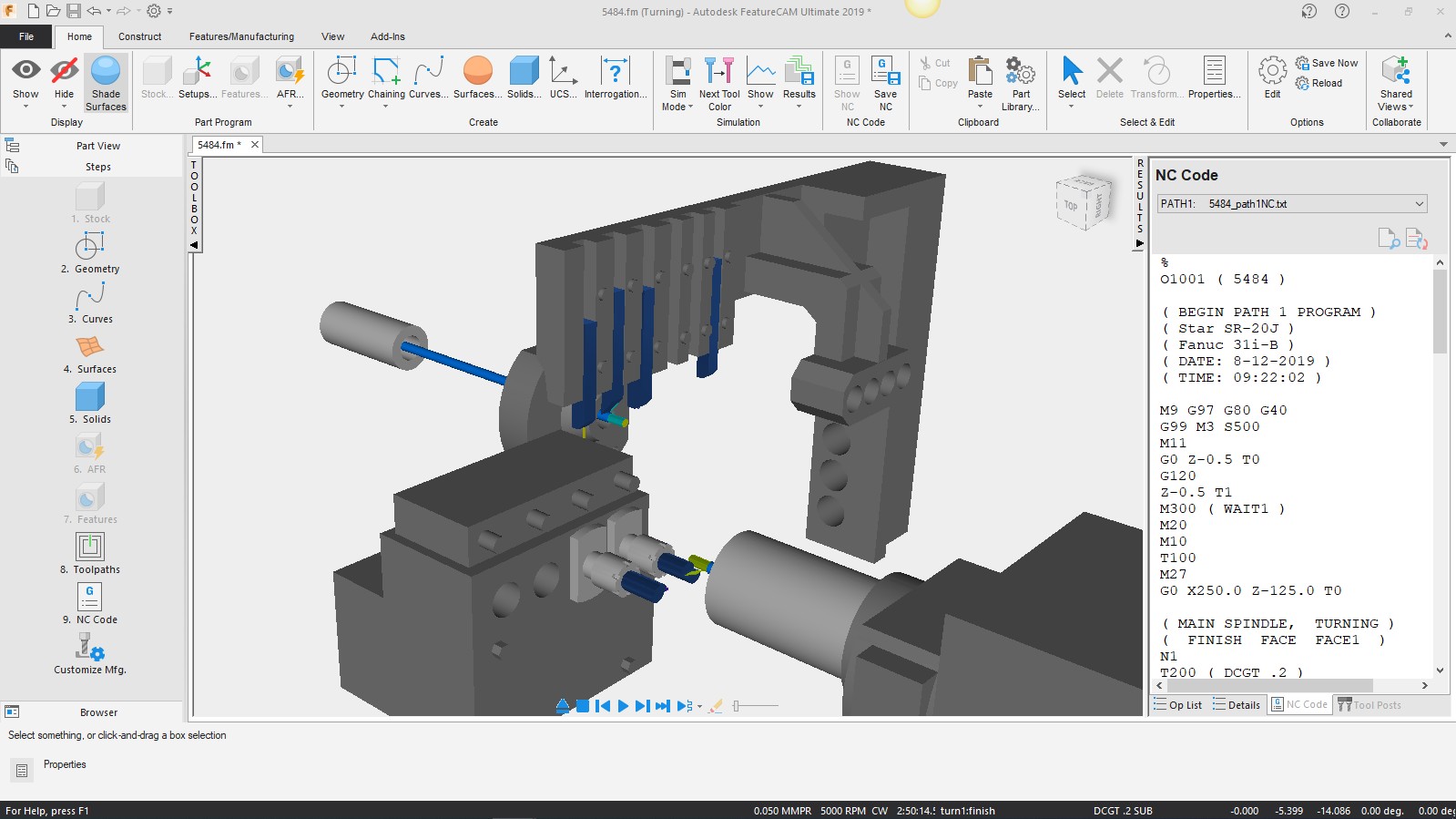
Task: Click Save NC in ribbon
Action: click(885, 84)
